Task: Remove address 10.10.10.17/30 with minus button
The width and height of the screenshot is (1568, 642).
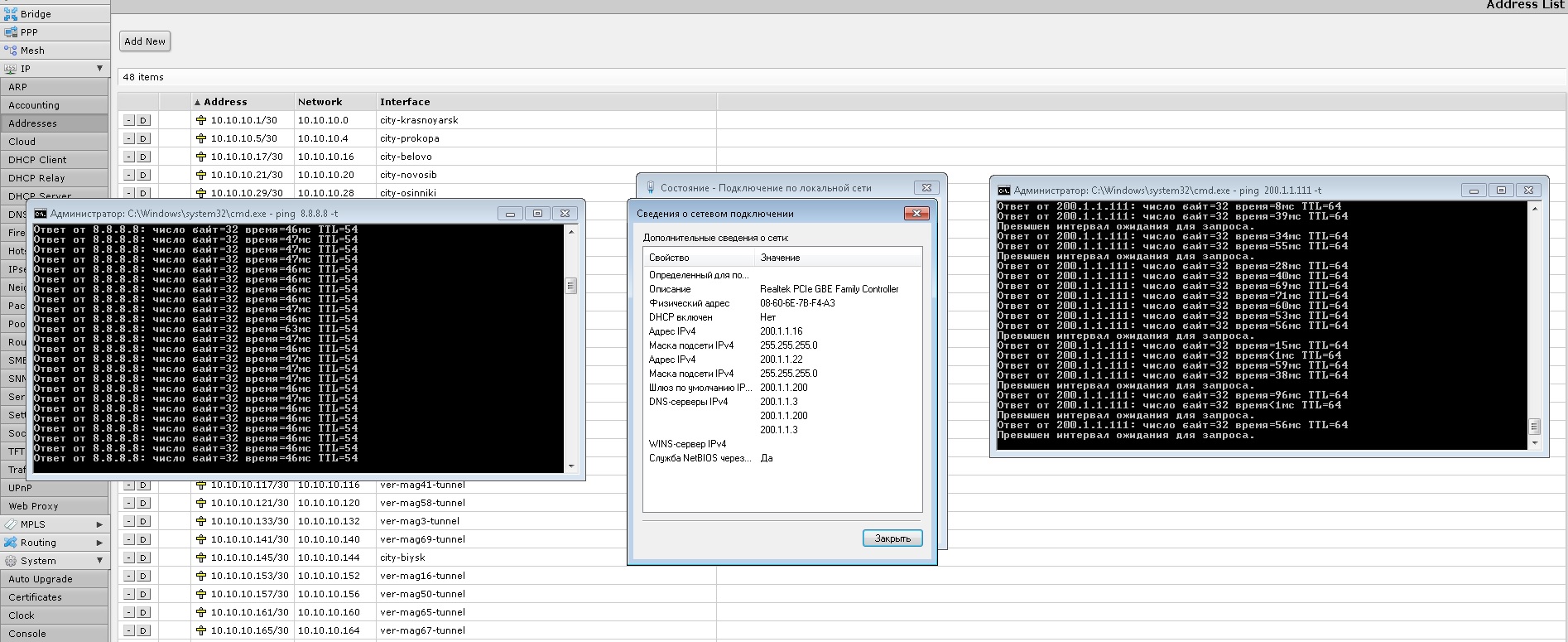Action: pyautogui.click(x=129, y=157)
